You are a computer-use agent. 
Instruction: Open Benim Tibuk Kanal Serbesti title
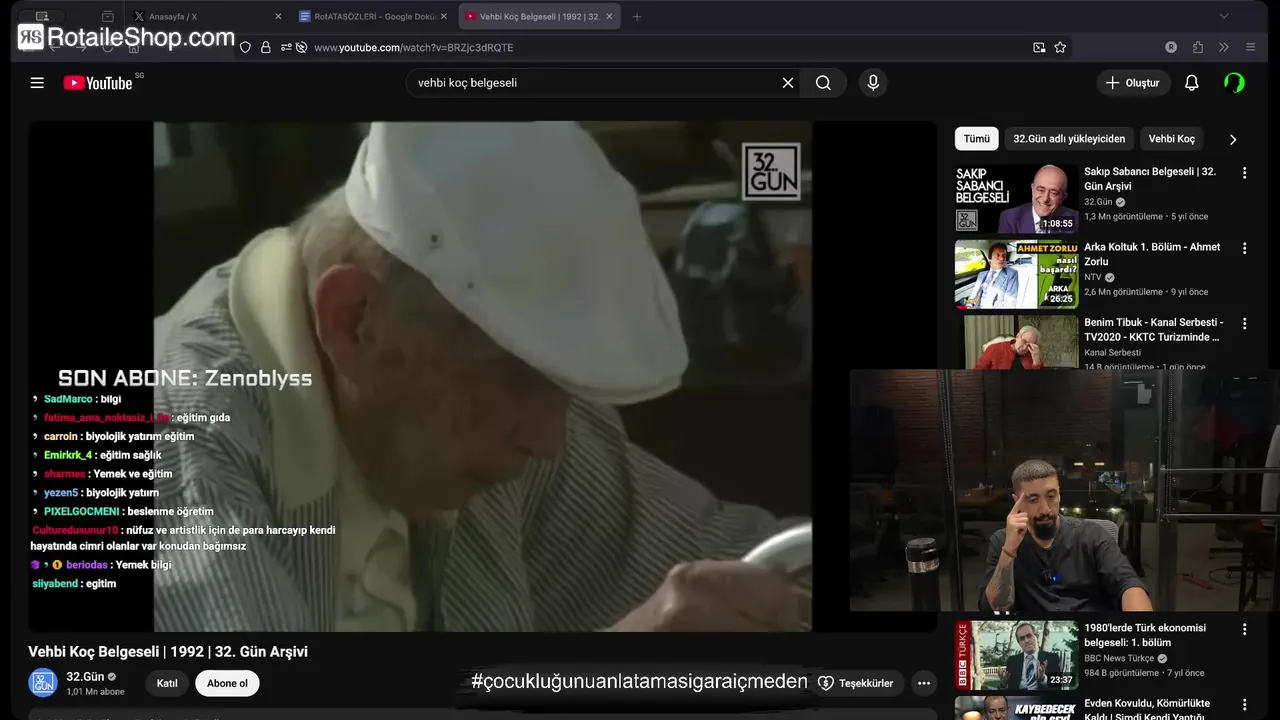pyautogui.click(x=1153, y=330)
